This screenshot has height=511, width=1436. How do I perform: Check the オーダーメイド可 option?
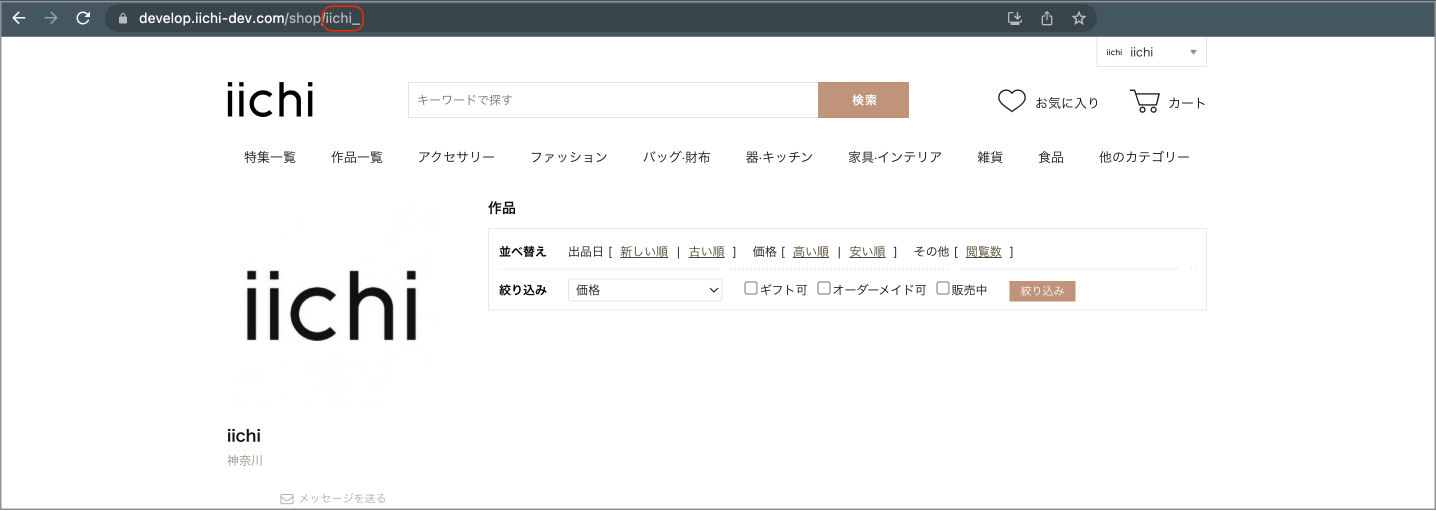click(x=824, y=289)
